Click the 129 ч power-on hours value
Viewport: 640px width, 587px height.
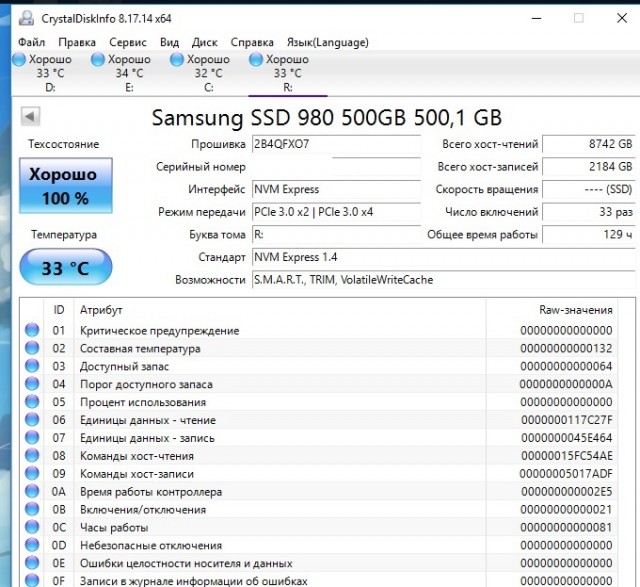[589, 235]
